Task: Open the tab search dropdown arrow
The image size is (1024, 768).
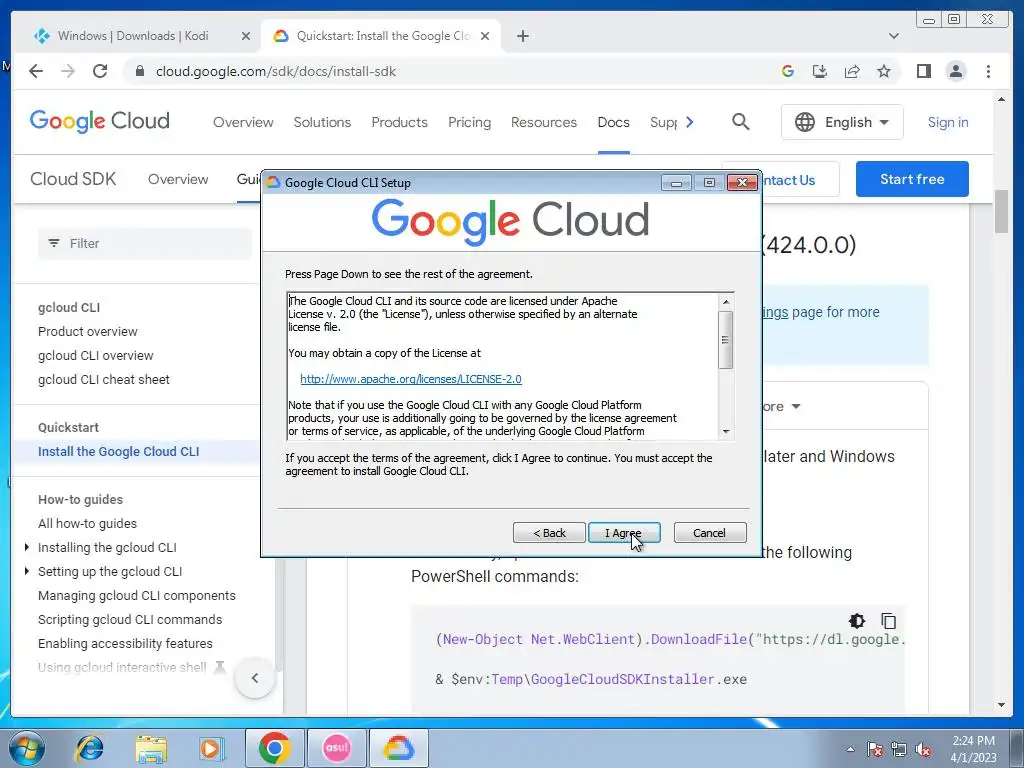Action: [x=893, y=36]
